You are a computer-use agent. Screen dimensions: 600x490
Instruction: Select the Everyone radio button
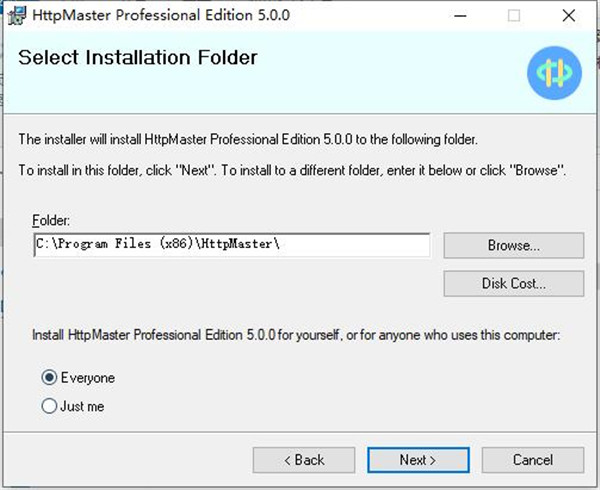pyautogui.click(x=49, y=378)
